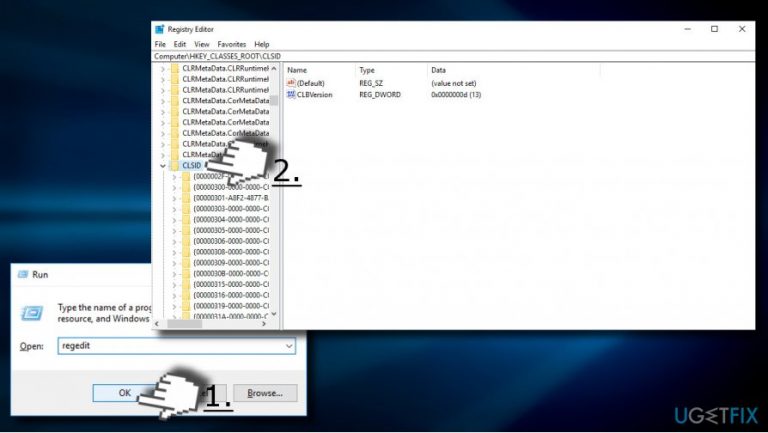
Task: Select the {00000315-0000-0000 key label
Action: pos(231,284)
